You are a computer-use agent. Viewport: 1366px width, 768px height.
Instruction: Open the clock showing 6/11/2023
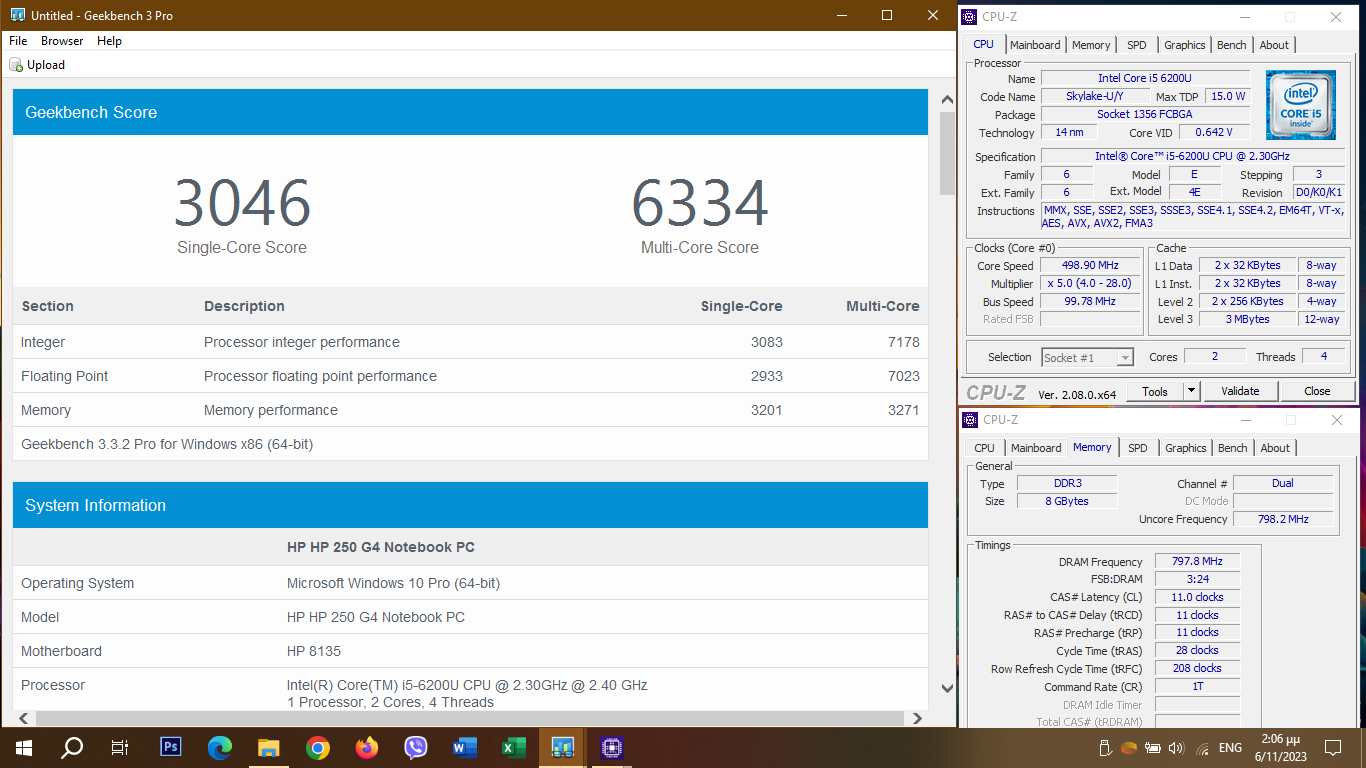tap(1281, 747)
